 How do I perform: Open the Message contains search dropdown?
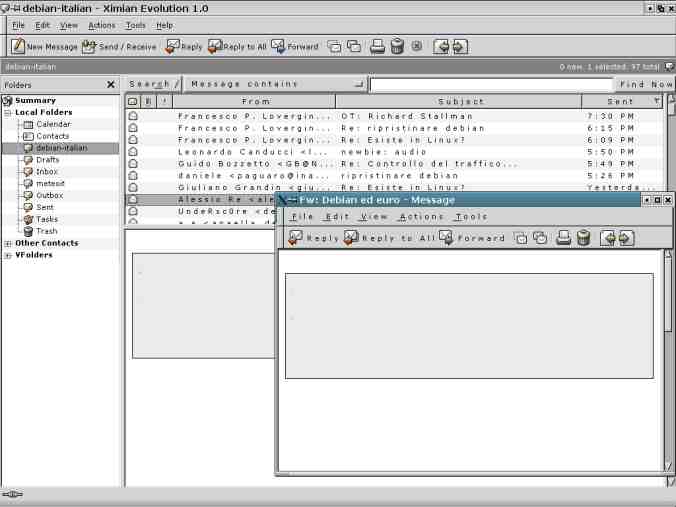275,84
